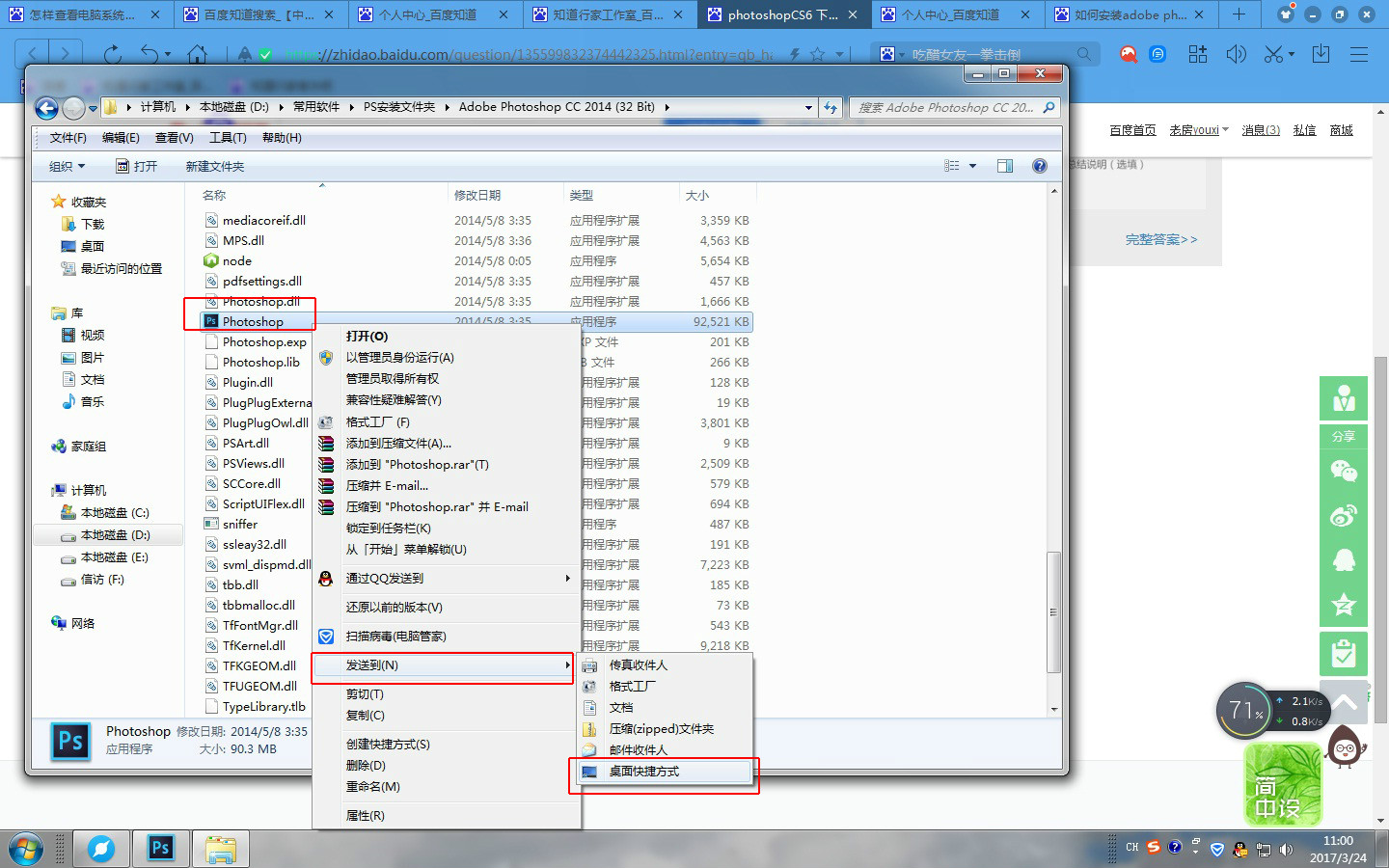Click the Explorer help question mark icon
Image resolution: width=1389 pixels, height=868 pixels.
pyautogui.click(x=1039, y=166)
